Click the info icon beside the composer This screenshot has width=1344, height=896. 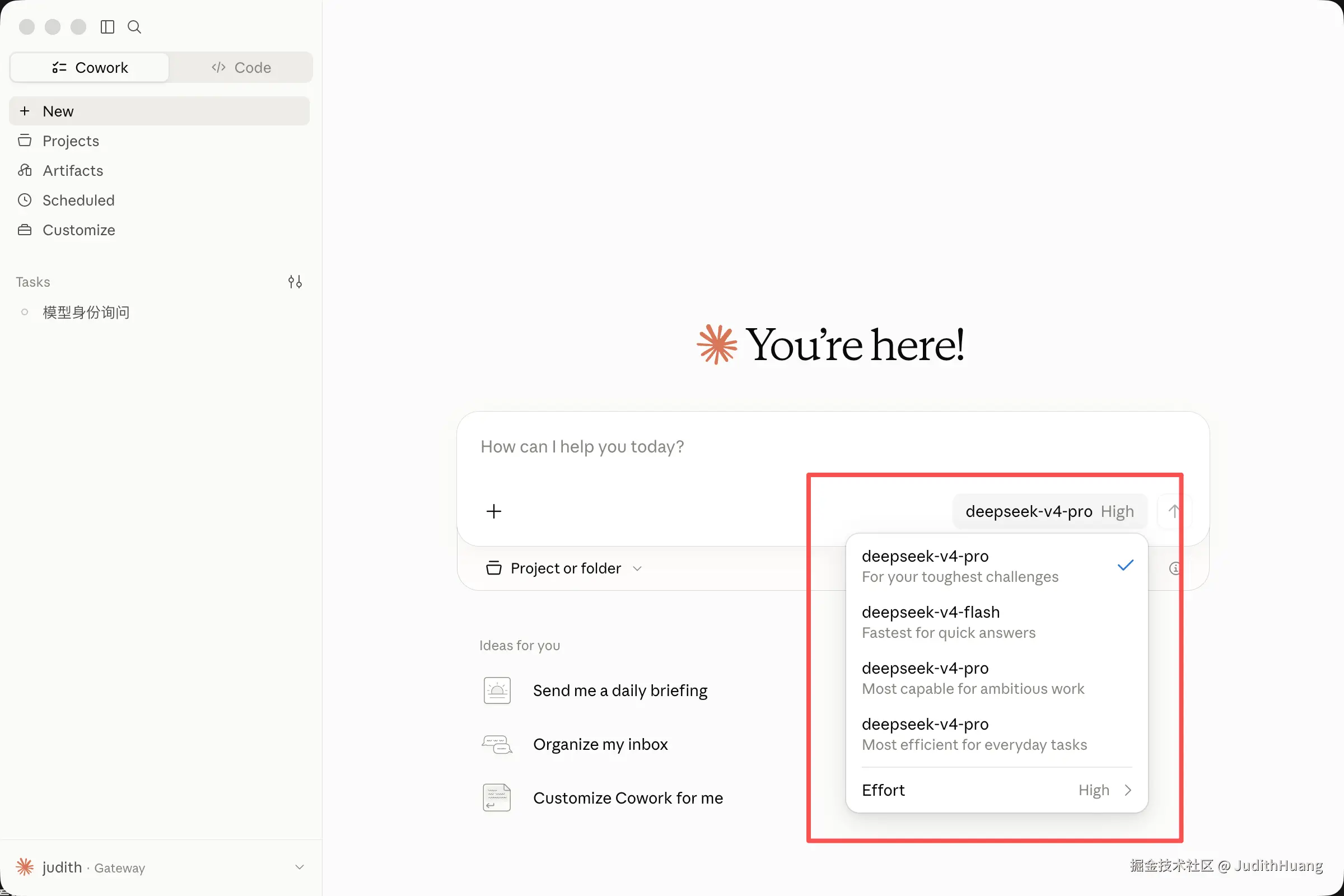[x=1175, y=568]
